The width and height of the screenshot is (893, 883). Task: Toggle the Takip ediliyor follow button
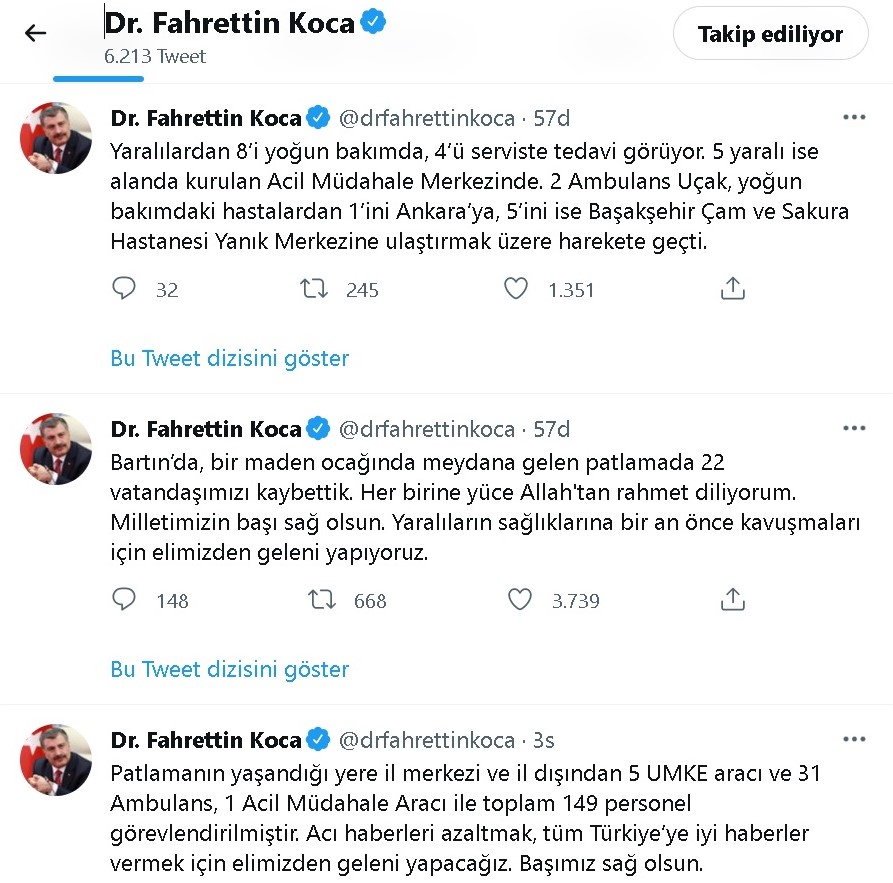click(x=770, y=35)
